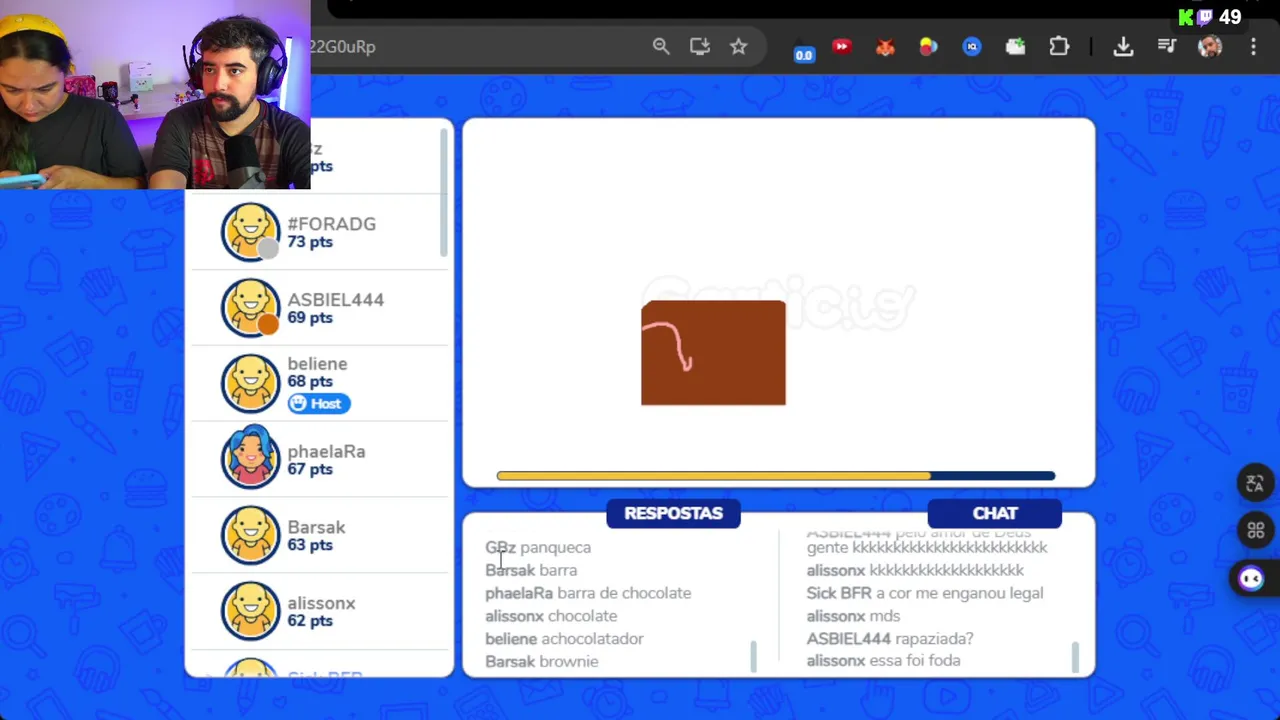This screenshot has width=1280, height=720.
Task: Click the alissonx player avatar
Action: point(250,611)
